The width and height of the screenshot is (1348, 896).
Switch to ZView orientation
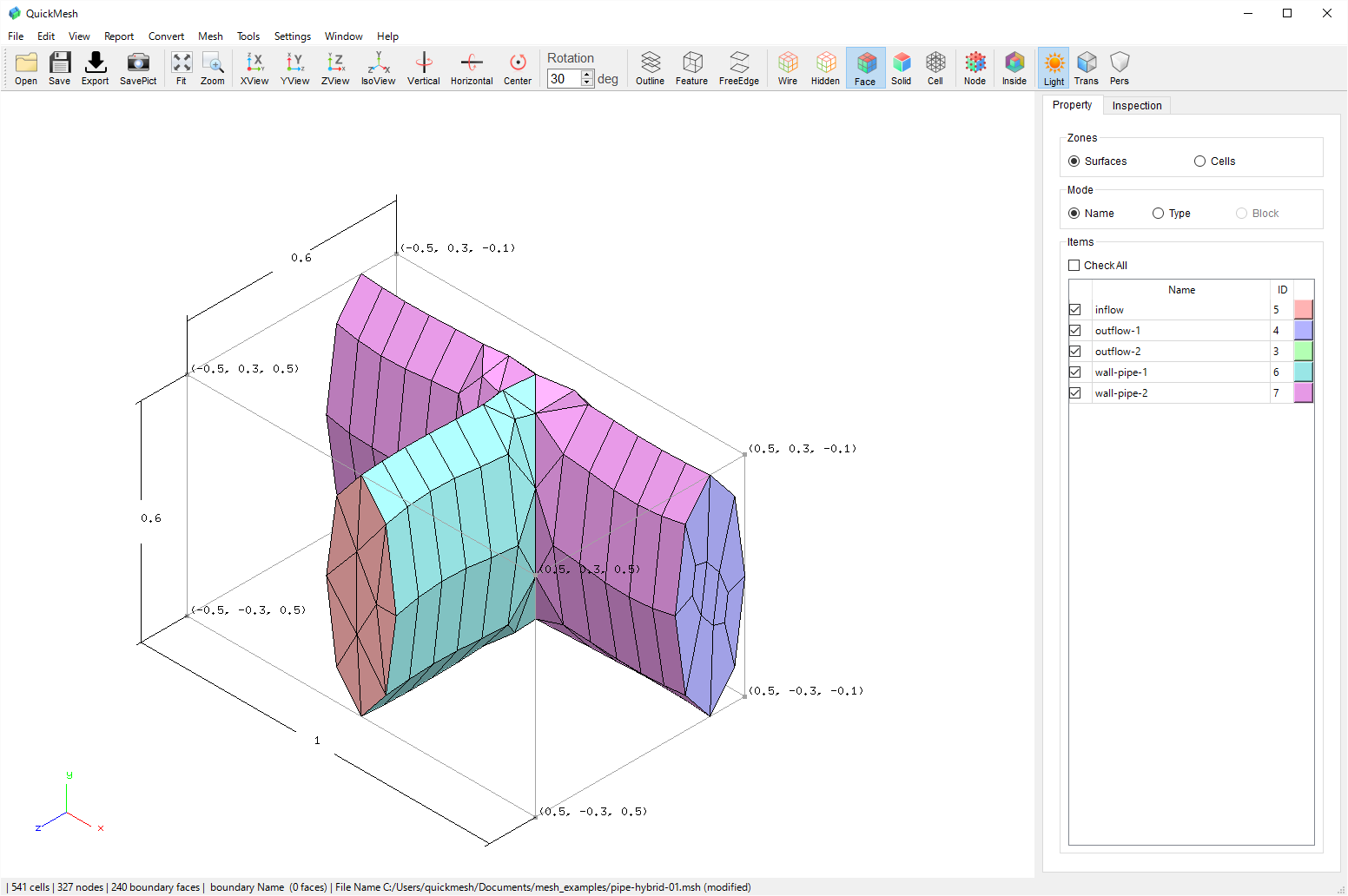[x=335, y=69]
